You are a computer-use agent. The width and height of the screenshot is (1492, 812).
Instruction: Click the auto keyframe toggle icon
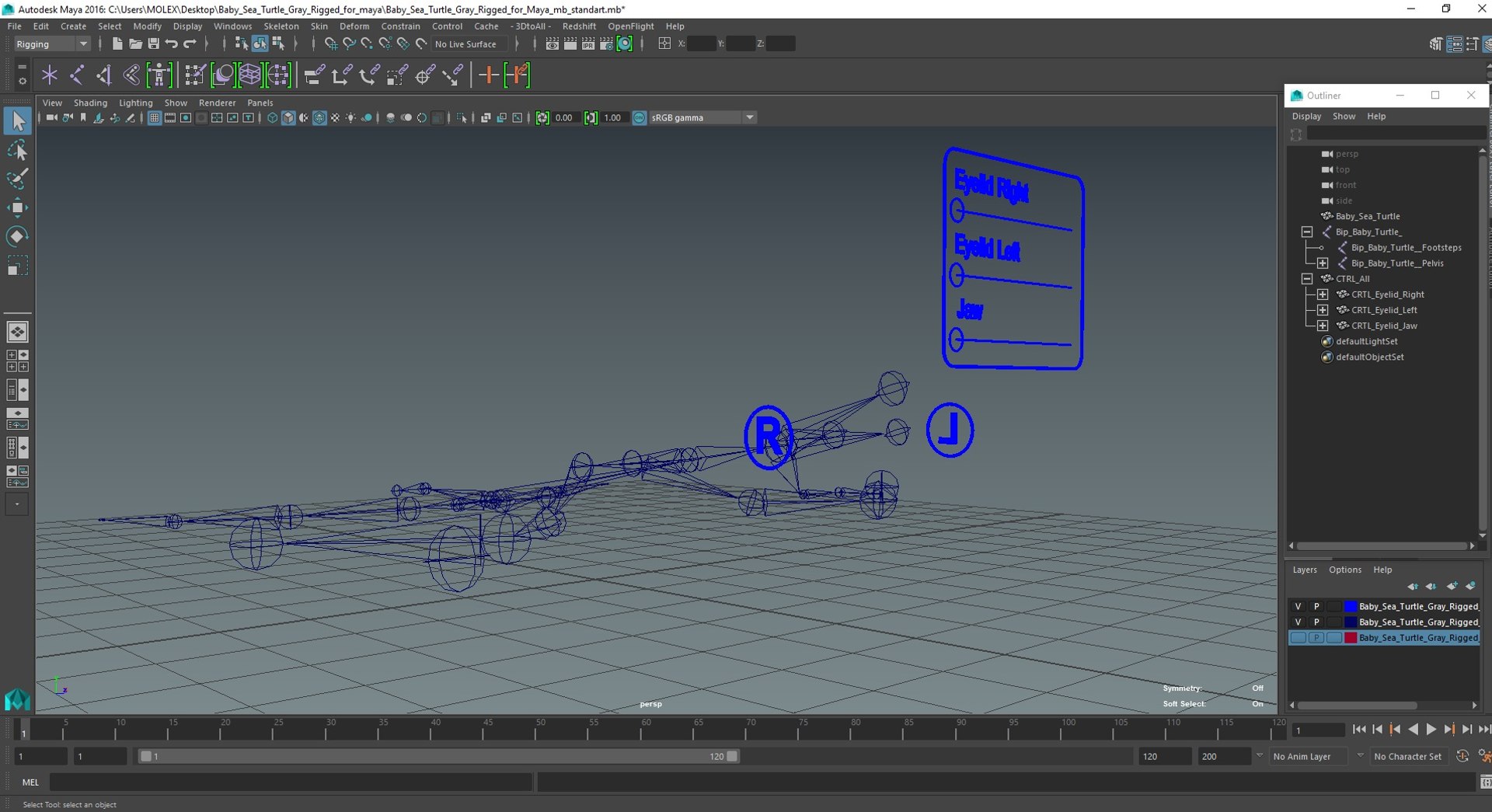pos(1462,756)
